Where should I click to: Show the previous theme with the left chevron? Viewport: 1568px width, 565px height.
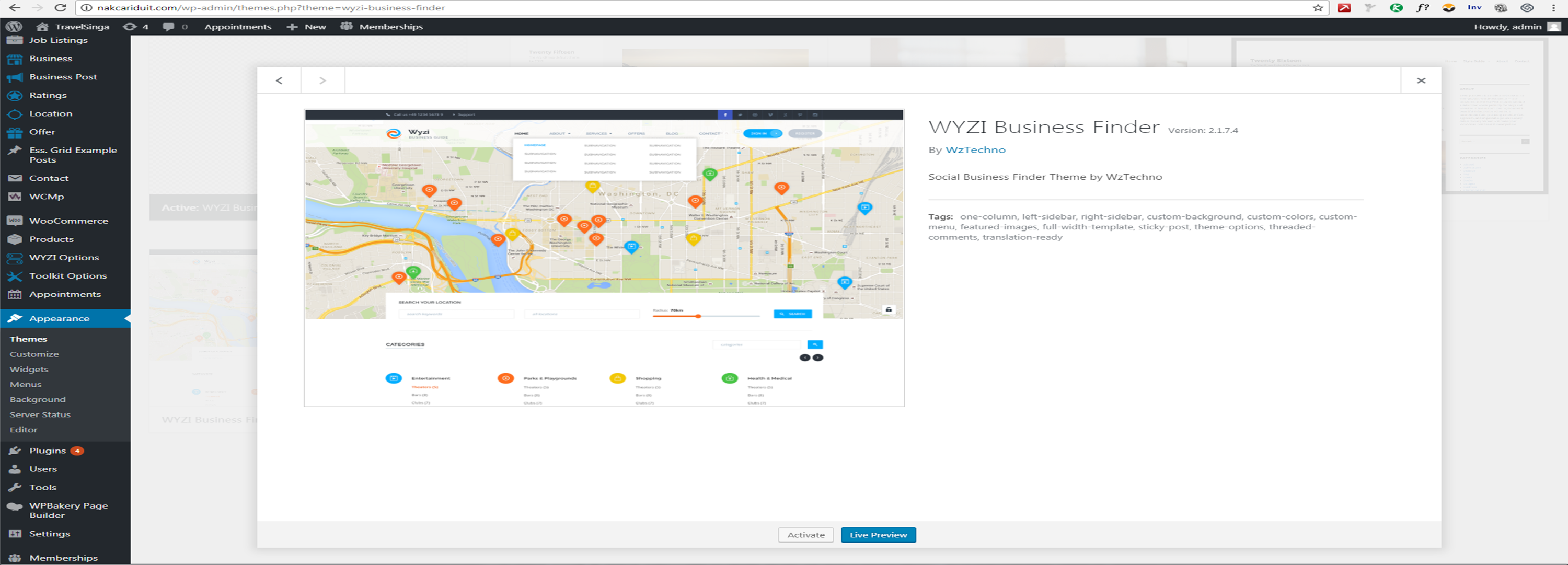tap(280, 80)
